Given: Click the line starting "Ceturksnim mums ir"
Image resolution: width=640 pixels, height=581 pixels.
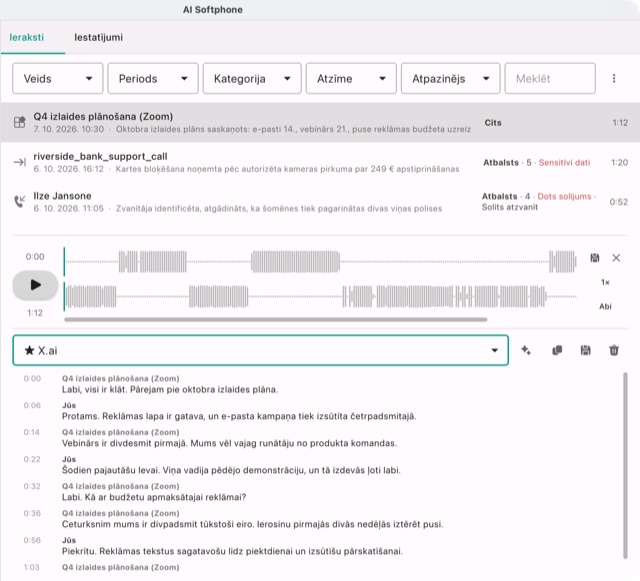Looking at the screenshot, I should pyautogui.click(x=252, y=524).
